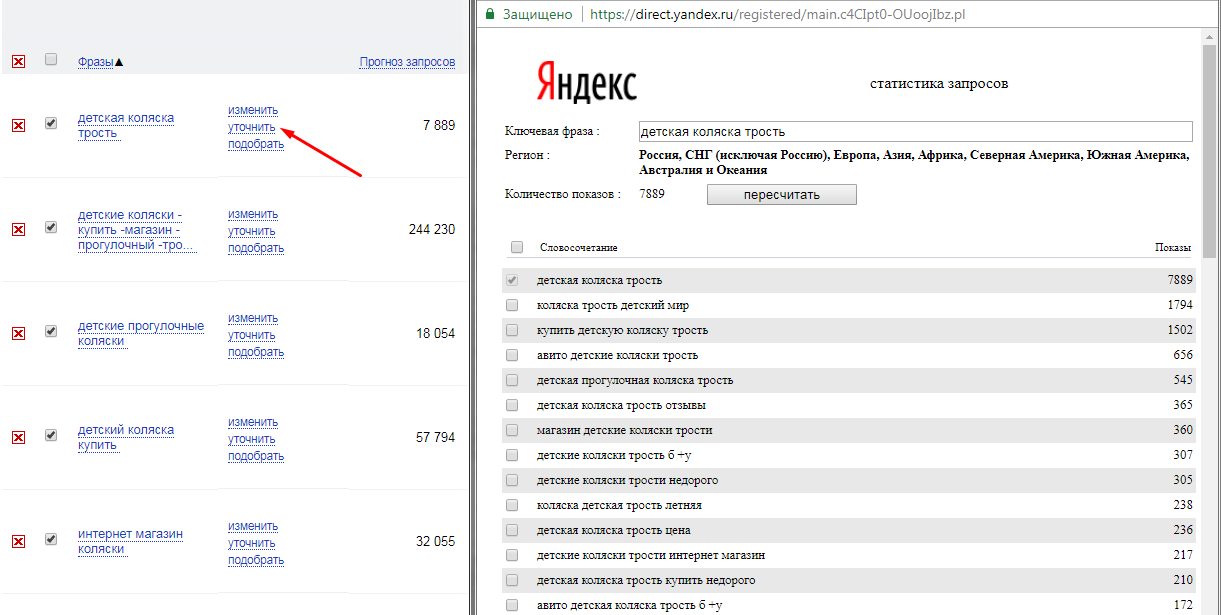Click the forecast value 18 054
Screen dimensions: 1221x615
[436, 333]
